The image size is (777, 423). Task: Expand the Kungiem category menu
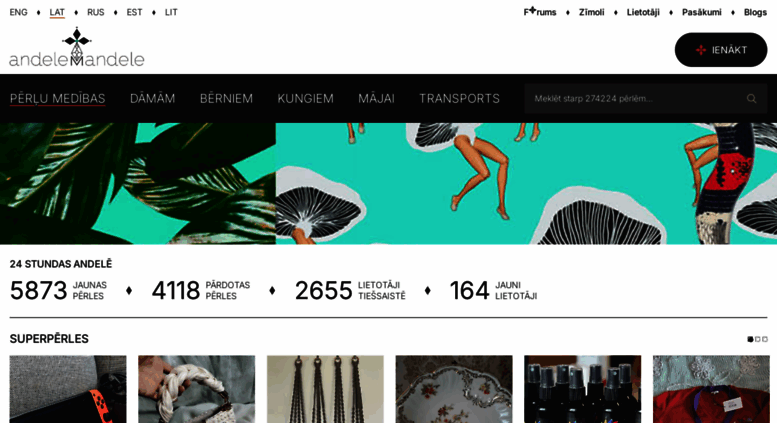pyautogui.click(x=306, y=99)
